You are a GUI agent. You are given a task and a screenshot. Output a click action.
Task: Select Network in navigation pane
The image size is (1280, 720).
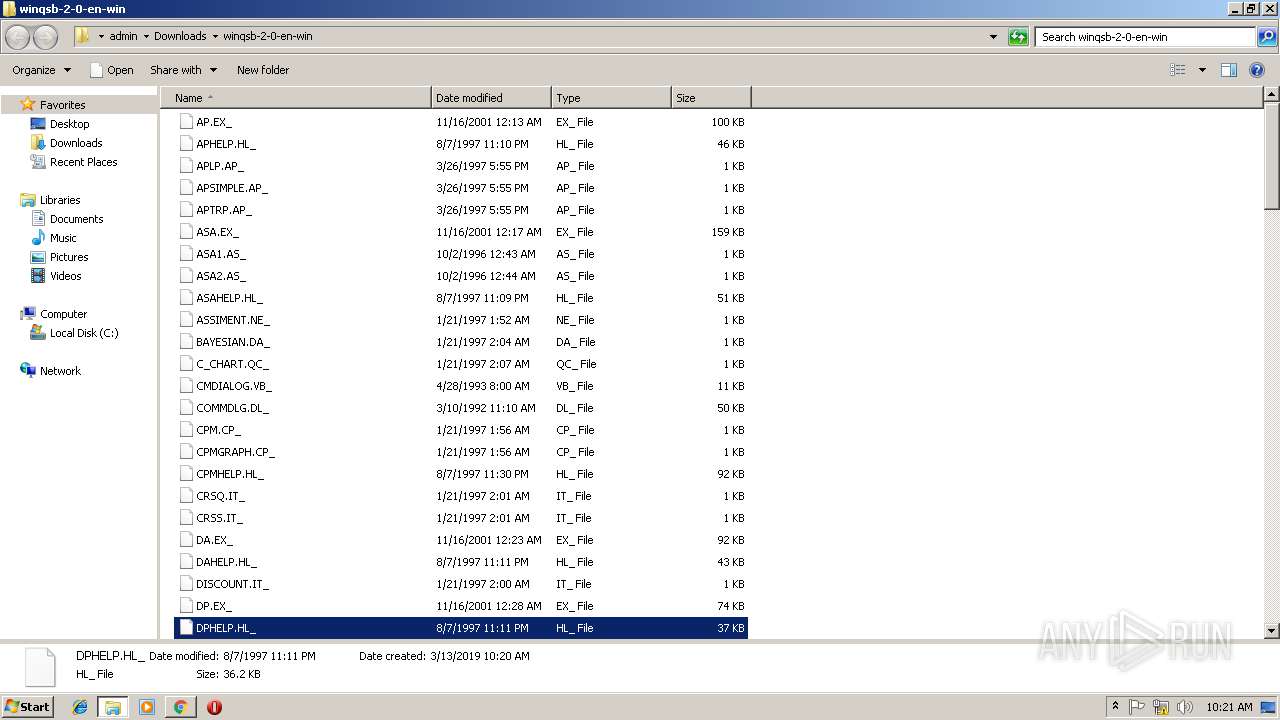[50, 371]
